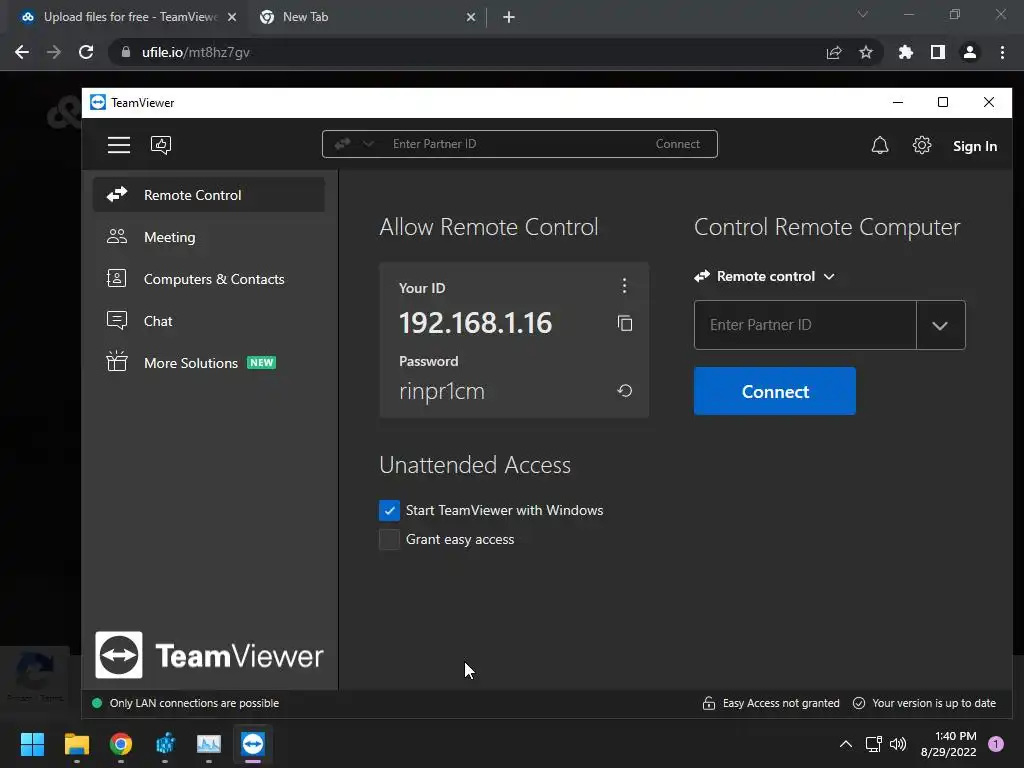Uncheck Start TeamViewer with Windows
Screen dimensions: 1024x768
point(389,511)
